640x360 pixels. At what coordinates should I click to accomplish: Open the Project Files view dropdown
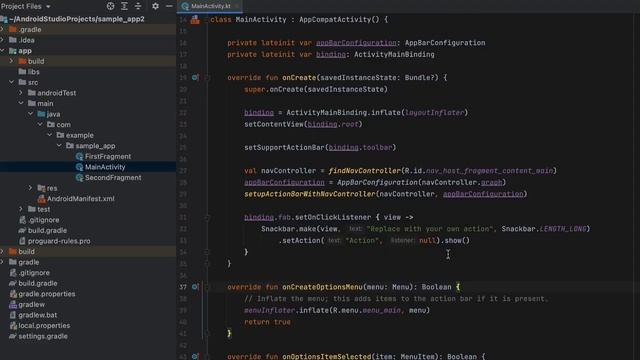[25, 6]
